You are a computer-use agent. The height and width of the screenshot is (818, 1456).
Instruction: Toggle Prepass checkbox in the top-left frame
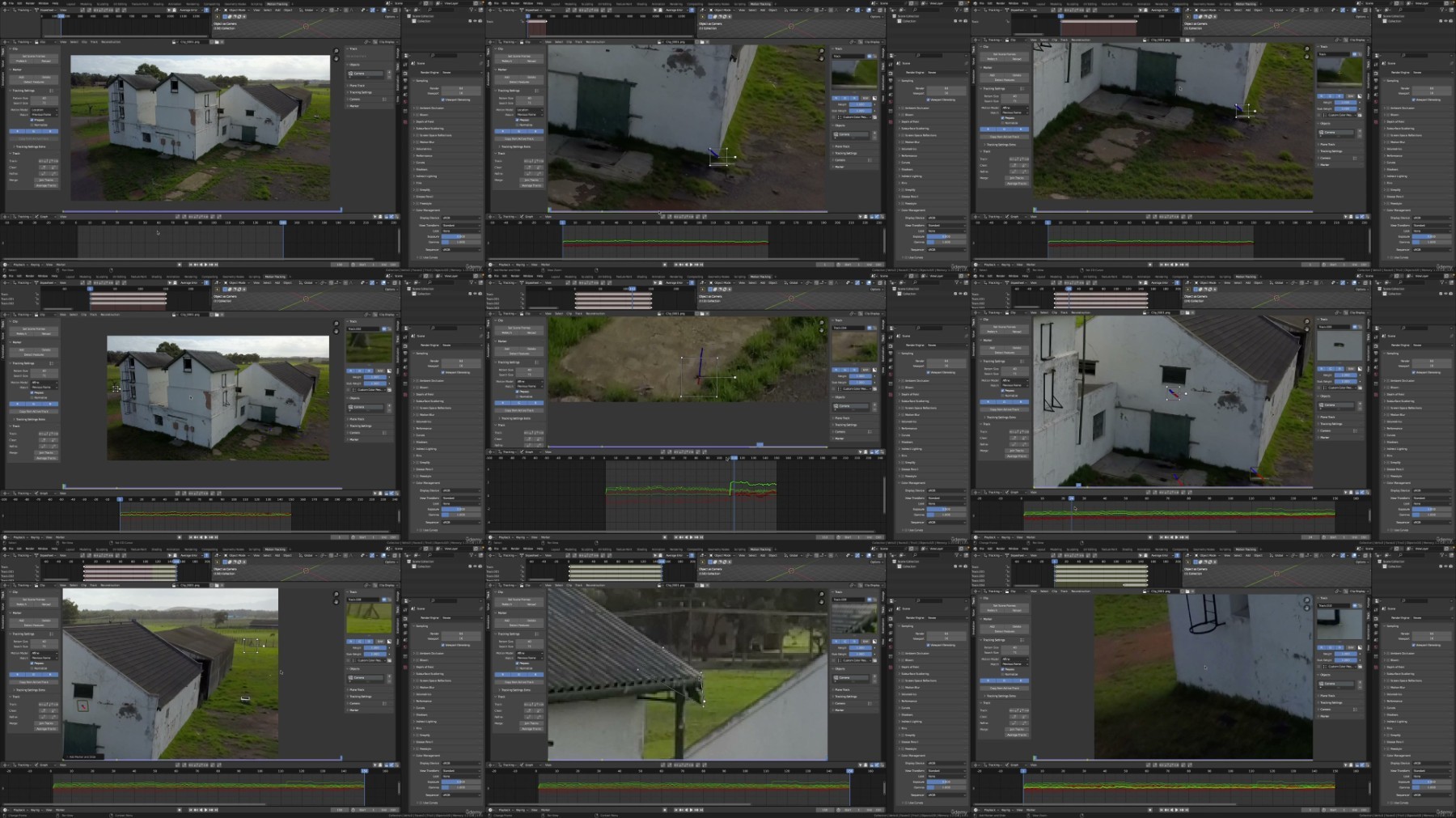coord(32,121)
